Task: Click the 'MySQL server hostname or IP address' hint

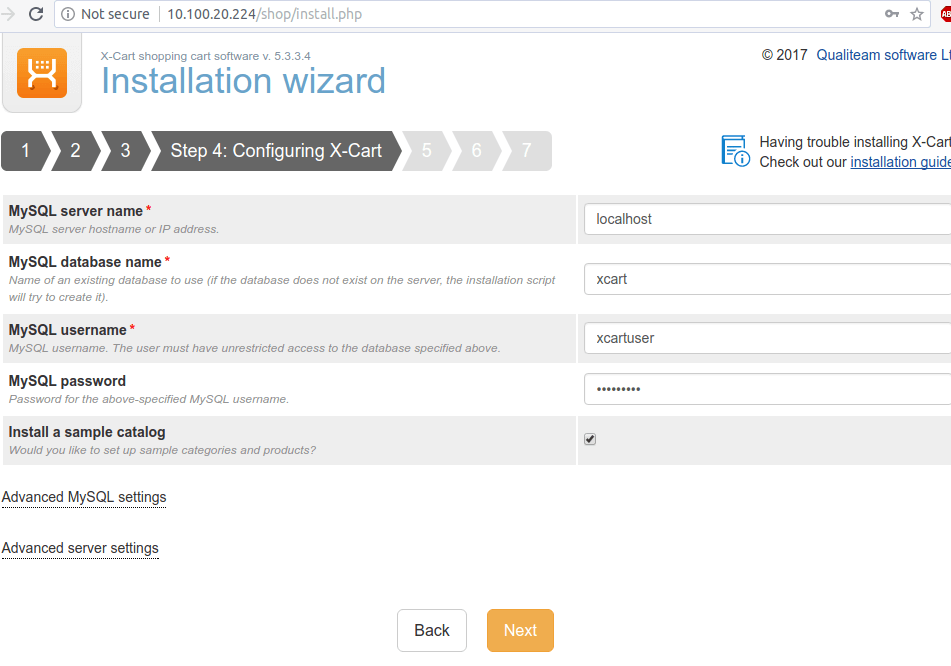Action: click(x=114, y=229)
